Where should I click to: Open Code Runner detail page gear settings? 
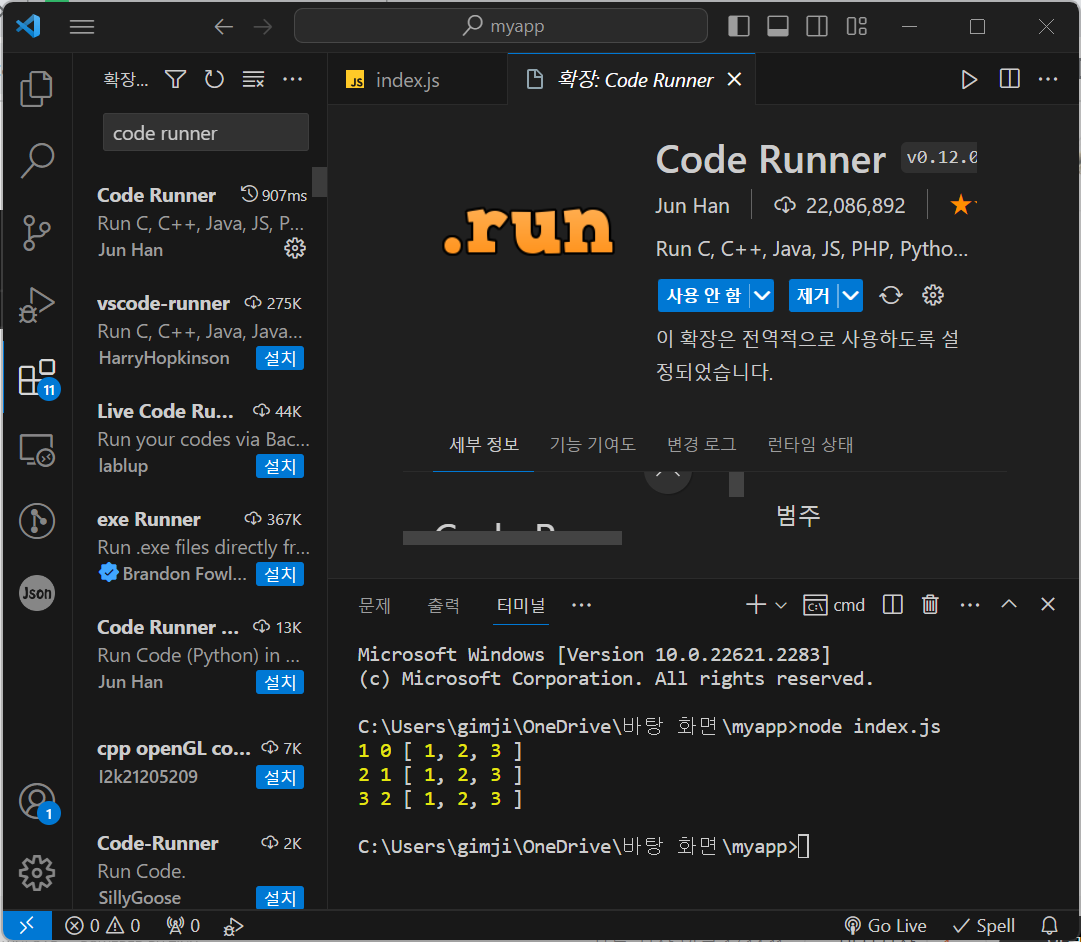tap(933, 295)
